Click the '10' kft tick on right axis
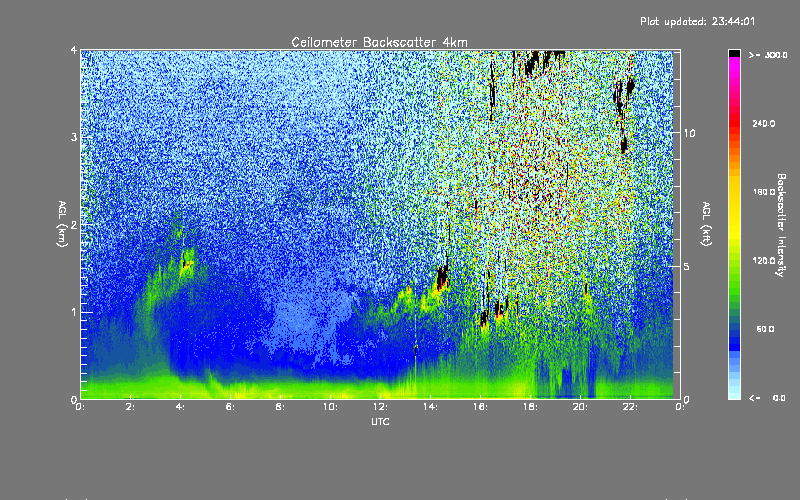The width and height of the screenshot is (800, 500). (689, 133)
